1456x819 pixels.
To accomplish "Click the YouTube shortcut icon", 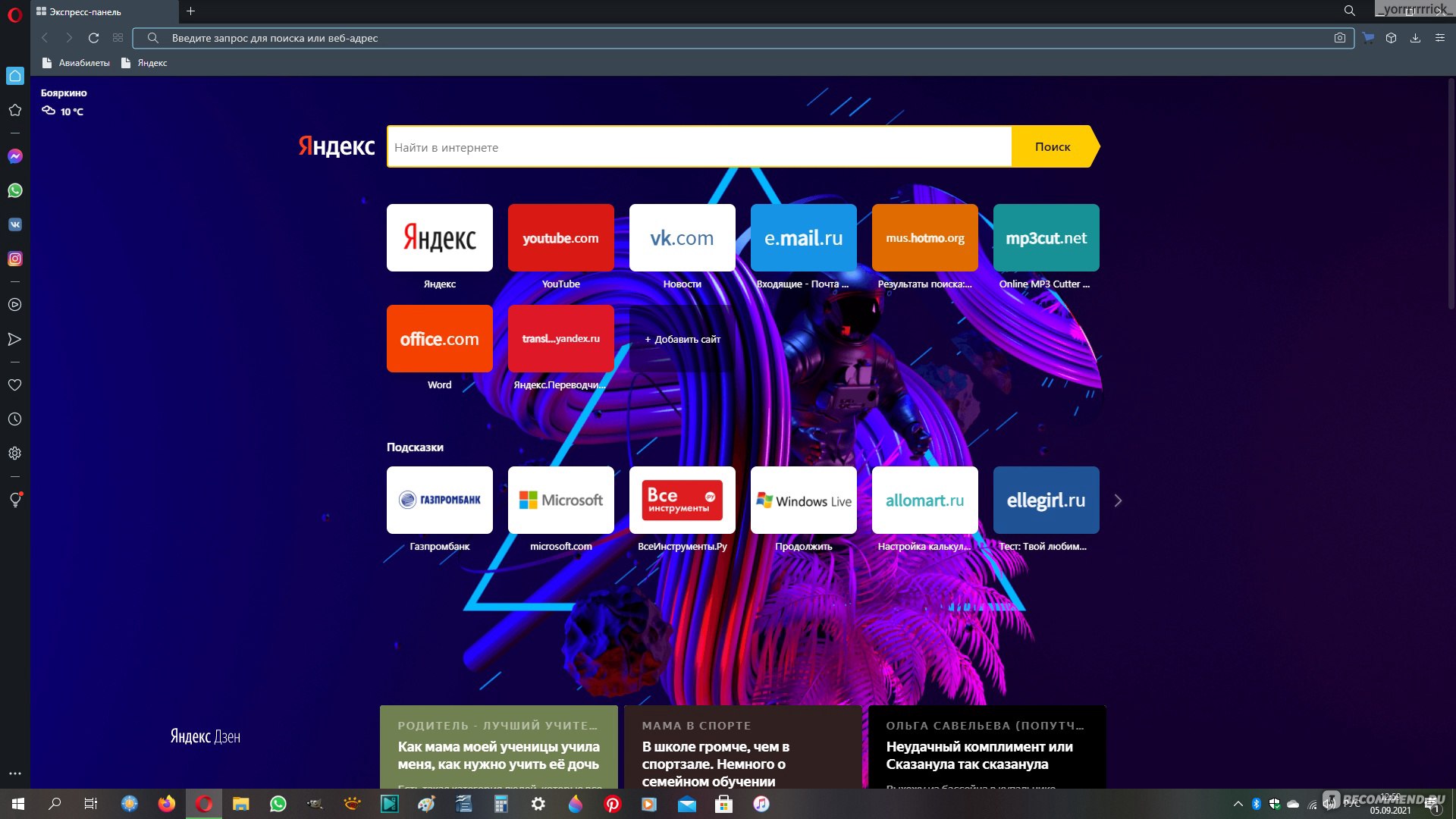I will [x=561, y=238].
